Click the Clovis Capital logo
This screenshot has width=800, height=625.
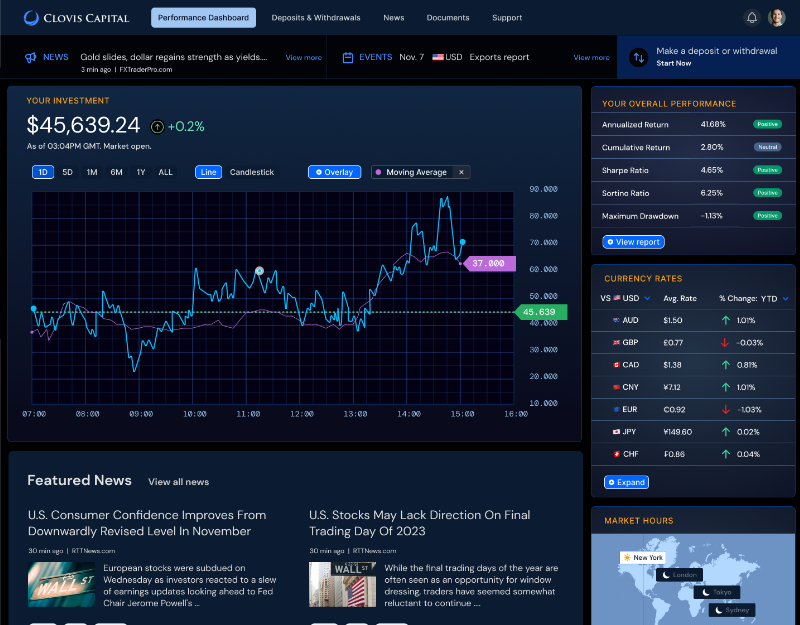(76, 18)
